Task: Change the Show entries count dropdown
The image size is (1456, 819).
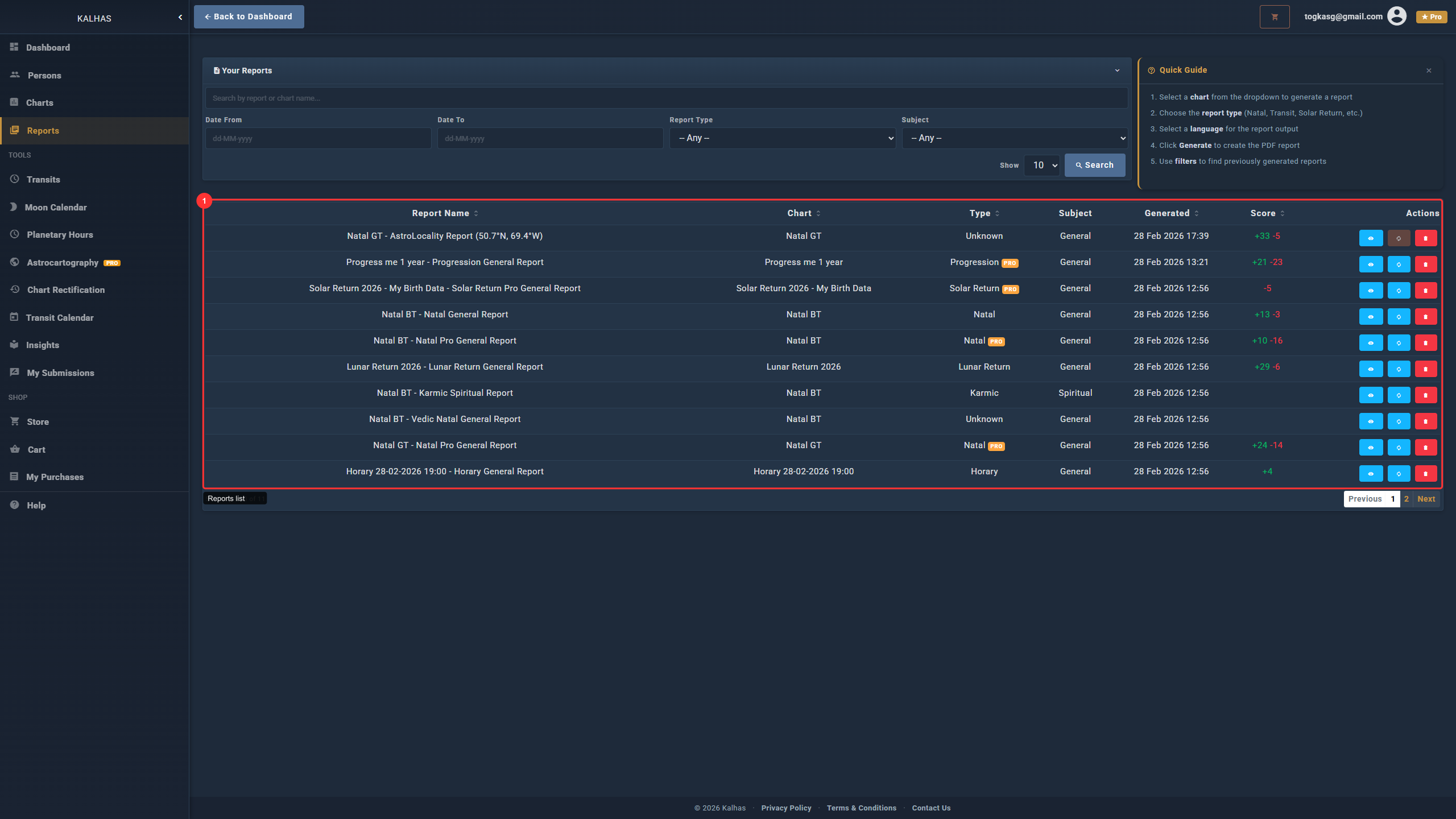Action: click(x=1041, y=166)
